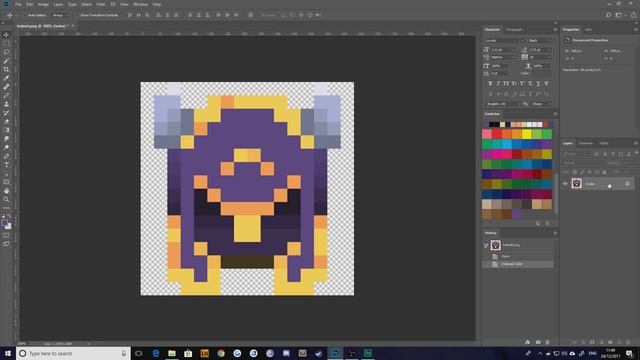The height and width of the screenshot is (360, 640).
Task: Select the Lasso tool
Action: (x=6, y=52)
